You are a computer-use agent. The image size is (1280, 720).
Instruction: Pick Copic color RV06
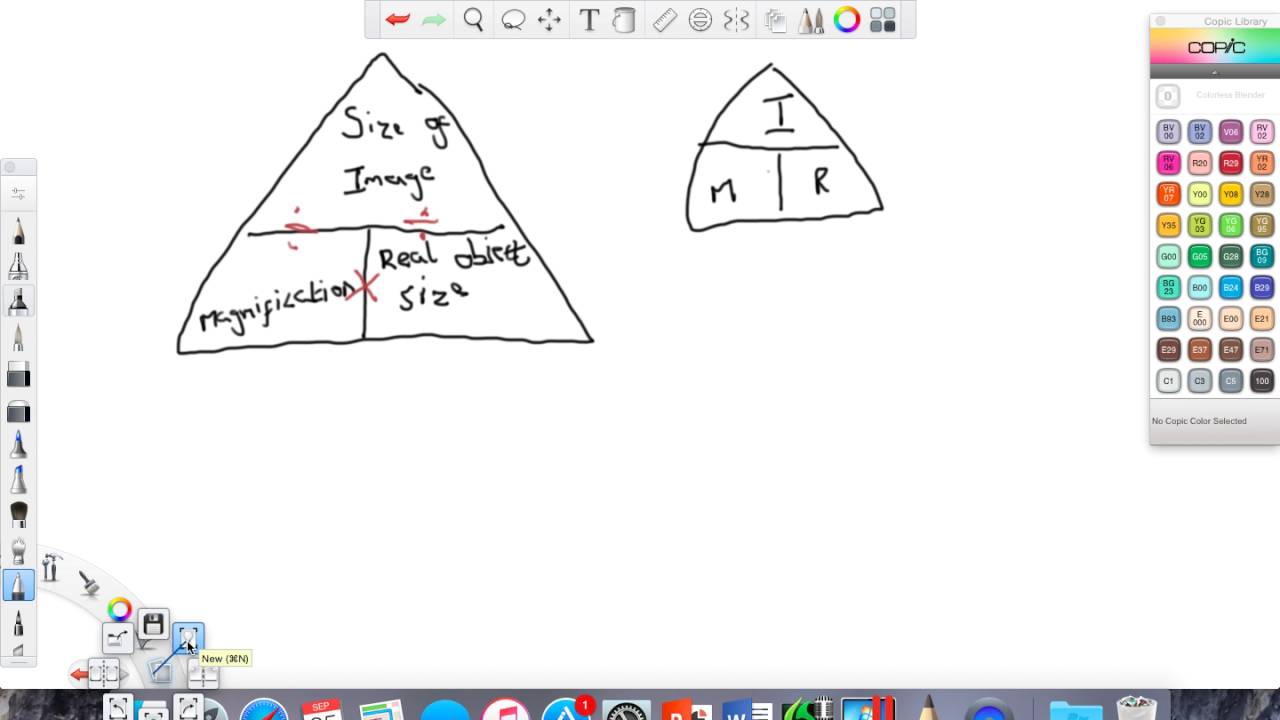[x=1168, y=162]
